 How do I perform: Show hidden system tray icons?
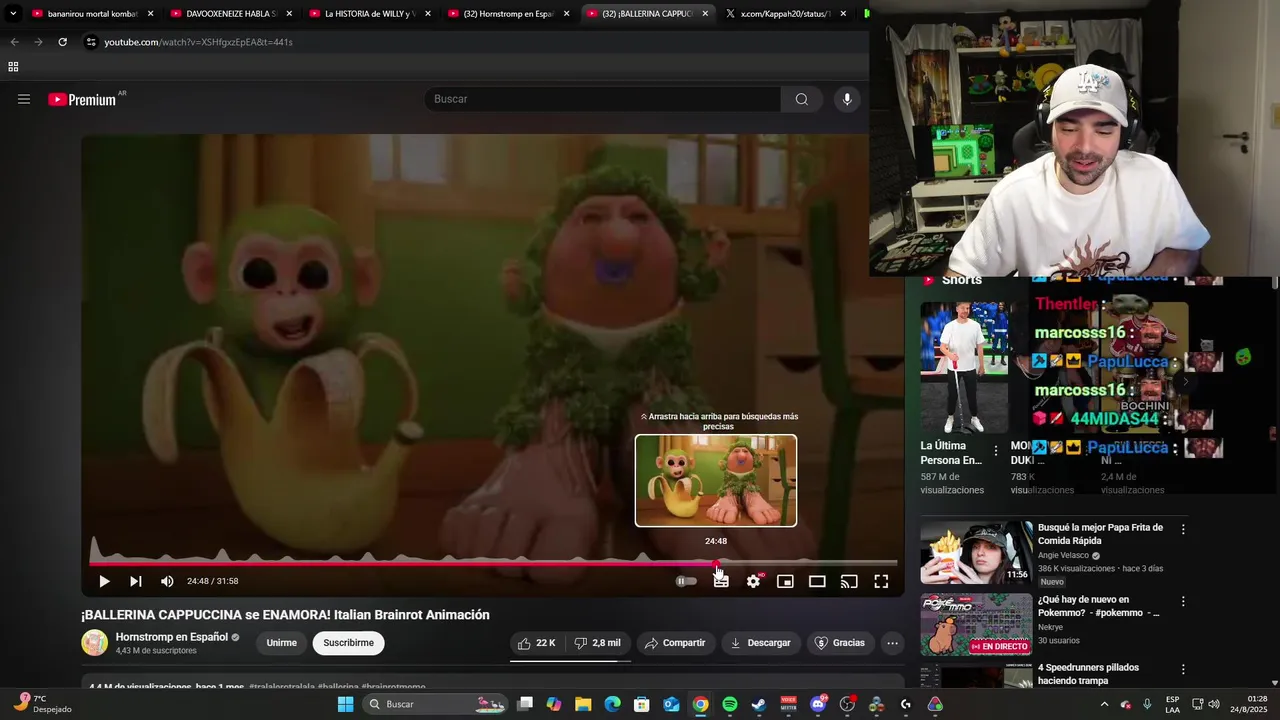pos(1104,704)
